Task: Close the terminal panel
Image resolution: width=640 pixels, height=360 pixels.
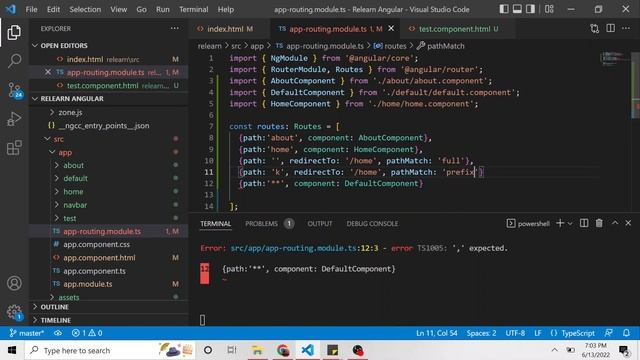Action: click(x=628, y=223)
